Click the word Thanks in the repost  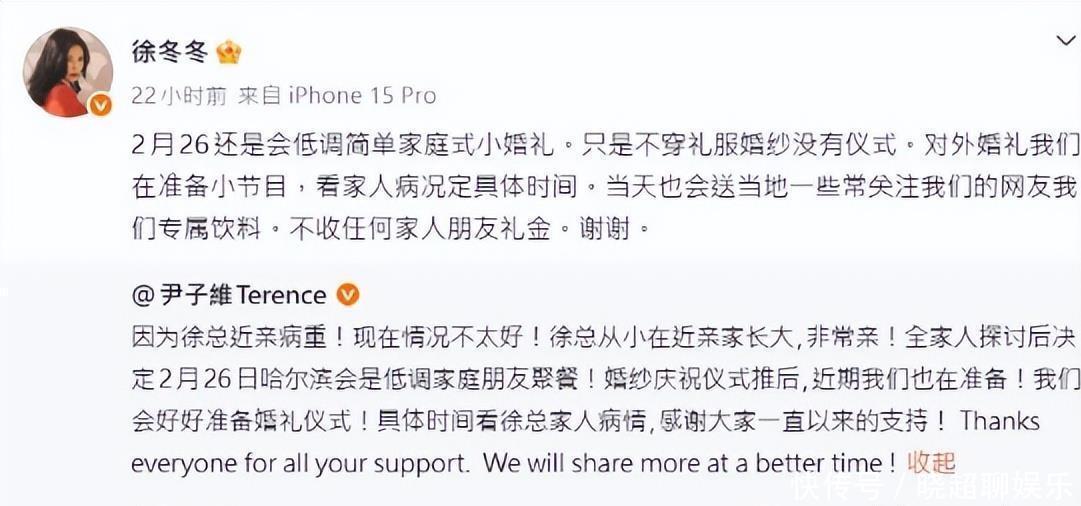(1000, 421)
